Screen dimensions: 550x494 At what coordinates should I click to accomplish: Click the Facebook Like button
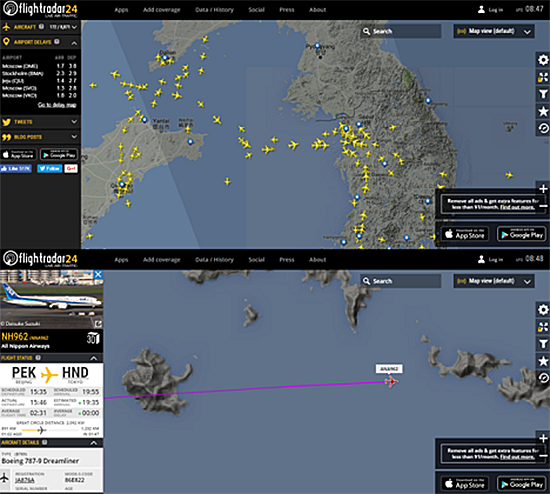pyautogui.click(x=16, y=169)
